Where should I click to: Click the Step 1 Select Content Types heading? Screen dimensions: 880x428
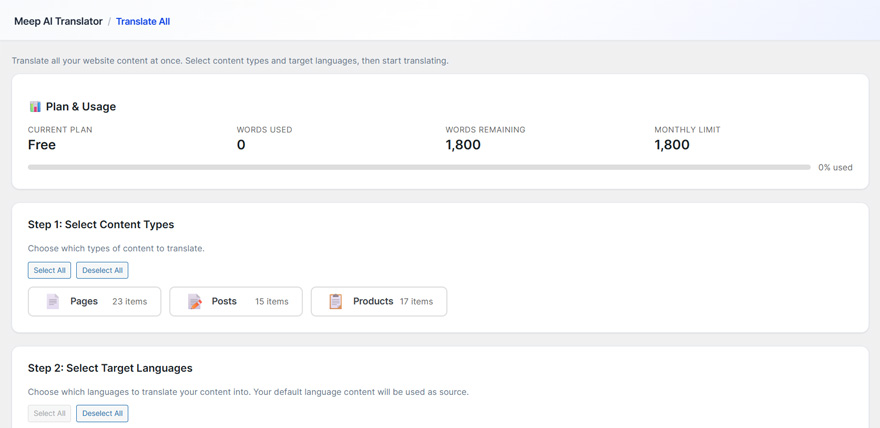pyautogui.click(x=101, y=225)
